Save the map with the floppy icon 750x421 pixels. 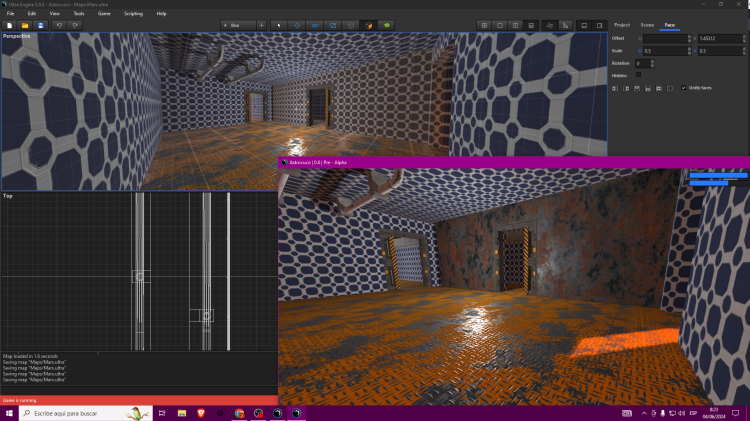[40, 24]
